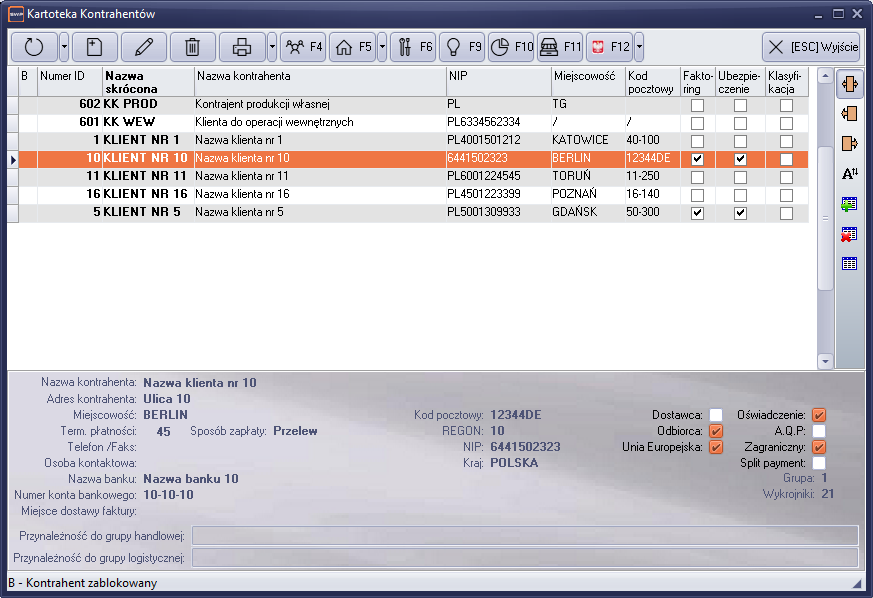Open the pie chart F10 function
This screenshot has height=598, width=873.
[511, 47]
